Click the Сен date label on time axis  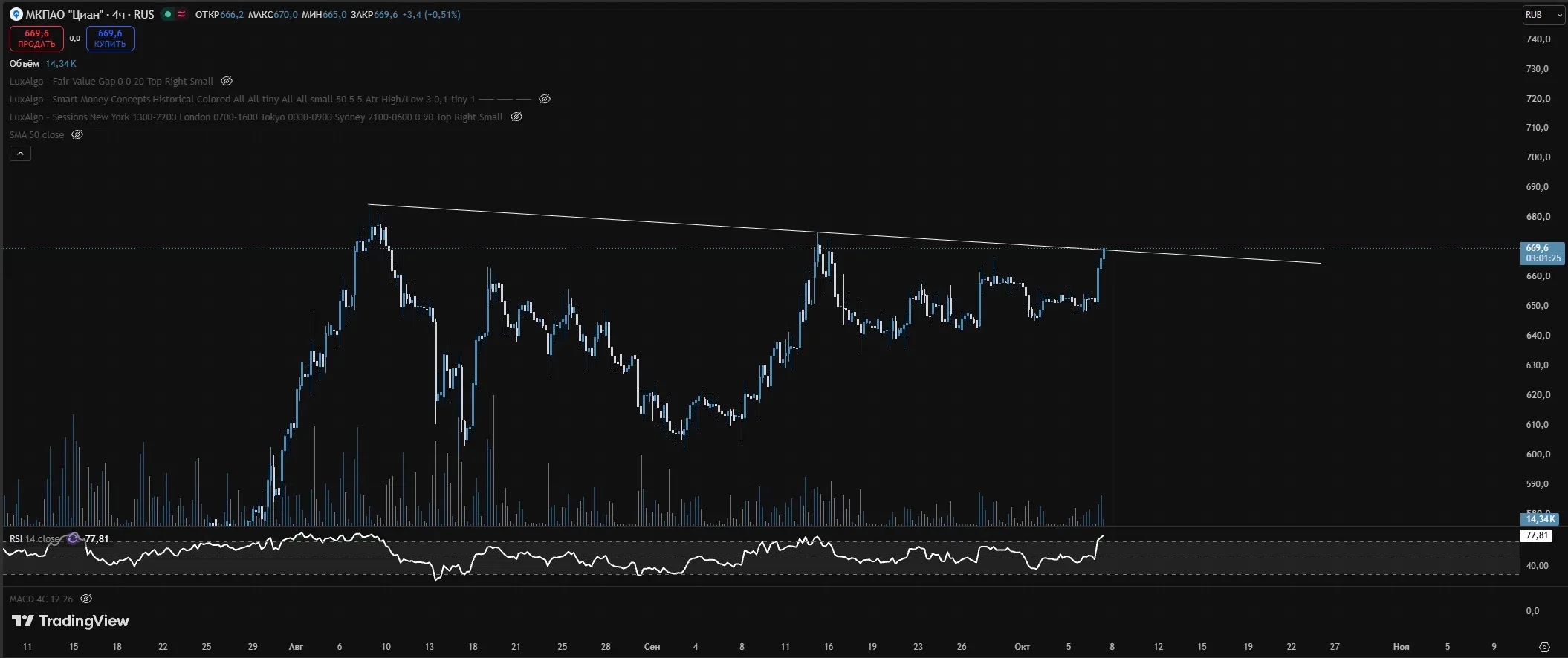click(x=652, y=647)
